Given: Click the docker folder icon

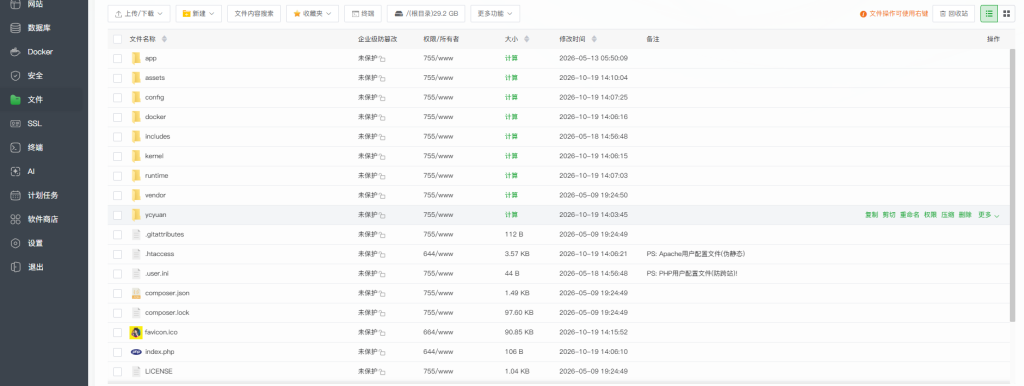Looking at the screenshot, I should [136, 117].
